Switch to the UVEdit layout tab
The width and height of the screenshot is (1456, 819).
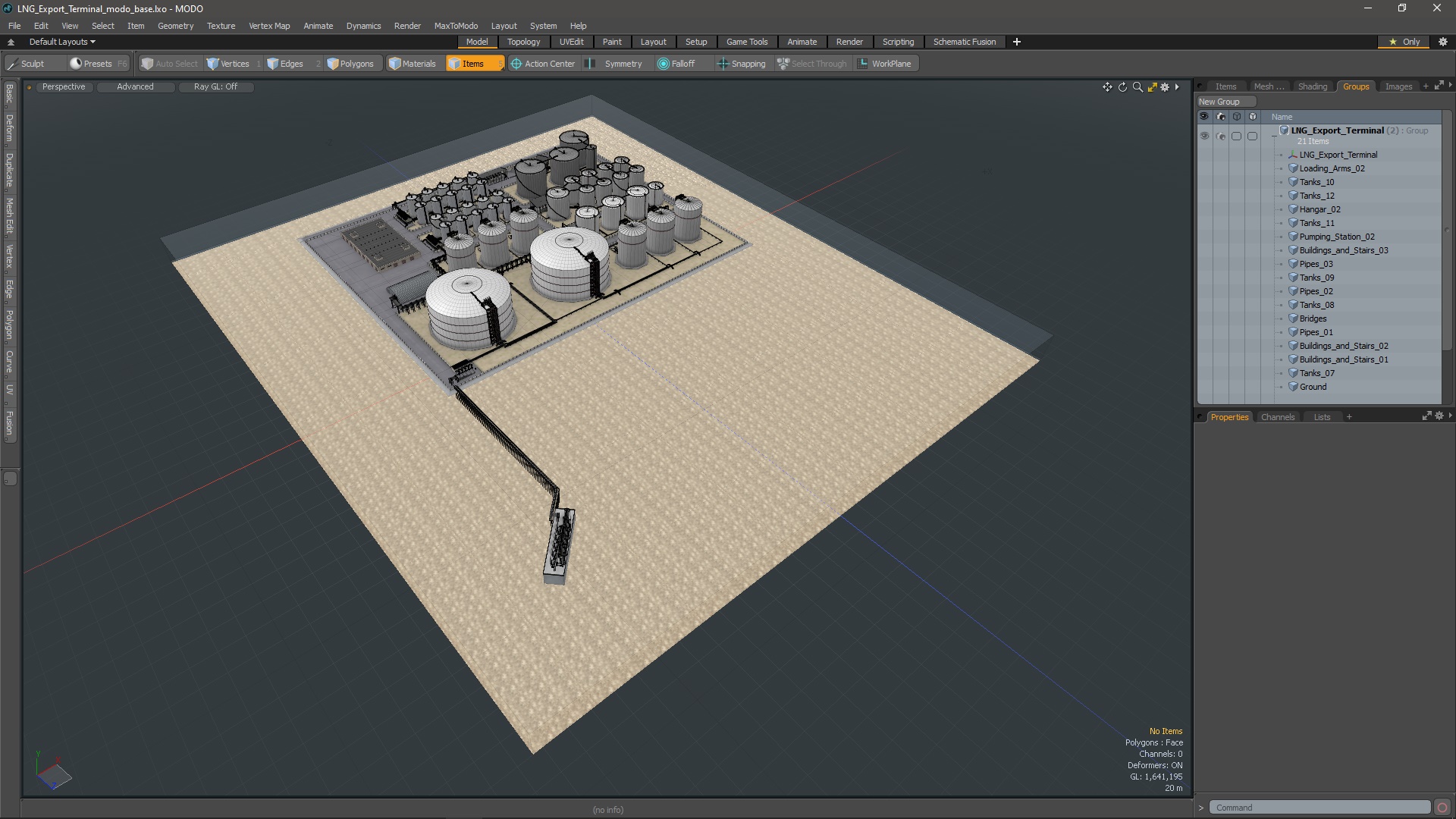(x=571, y=42)
